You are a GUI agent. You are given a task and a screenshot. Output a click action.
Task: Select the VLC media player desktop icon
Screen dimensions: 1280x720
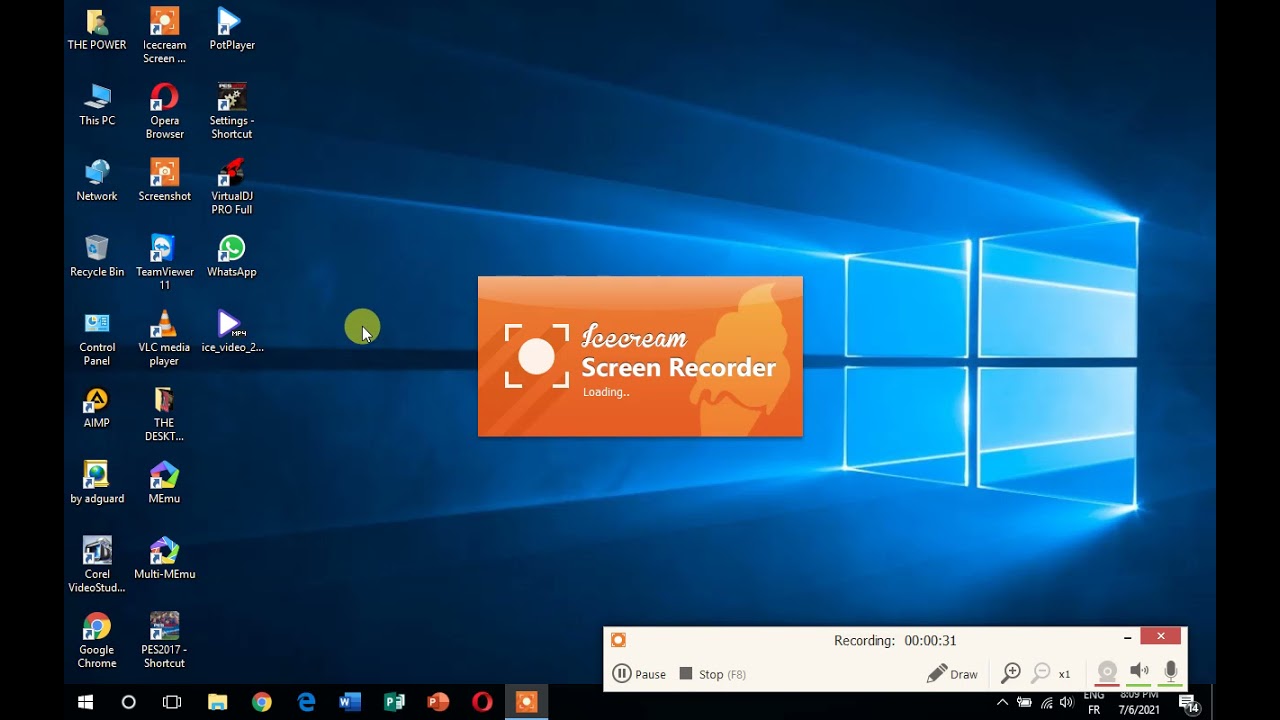[164, 340]
